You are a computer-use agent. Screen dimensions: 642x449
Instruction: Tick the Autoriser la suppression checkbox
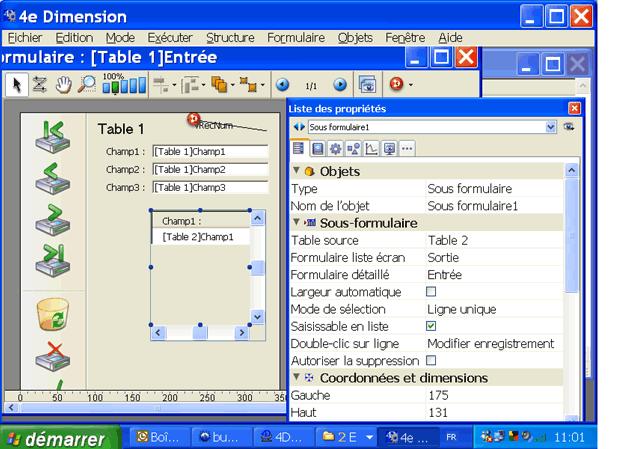431,360
